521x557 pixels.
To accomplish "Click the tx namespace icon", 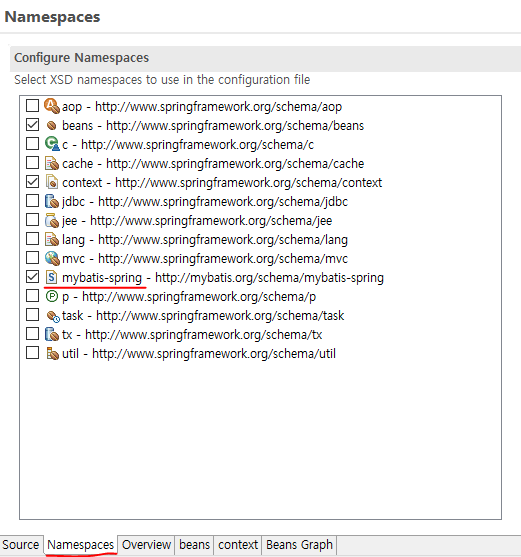I will 52,334.
